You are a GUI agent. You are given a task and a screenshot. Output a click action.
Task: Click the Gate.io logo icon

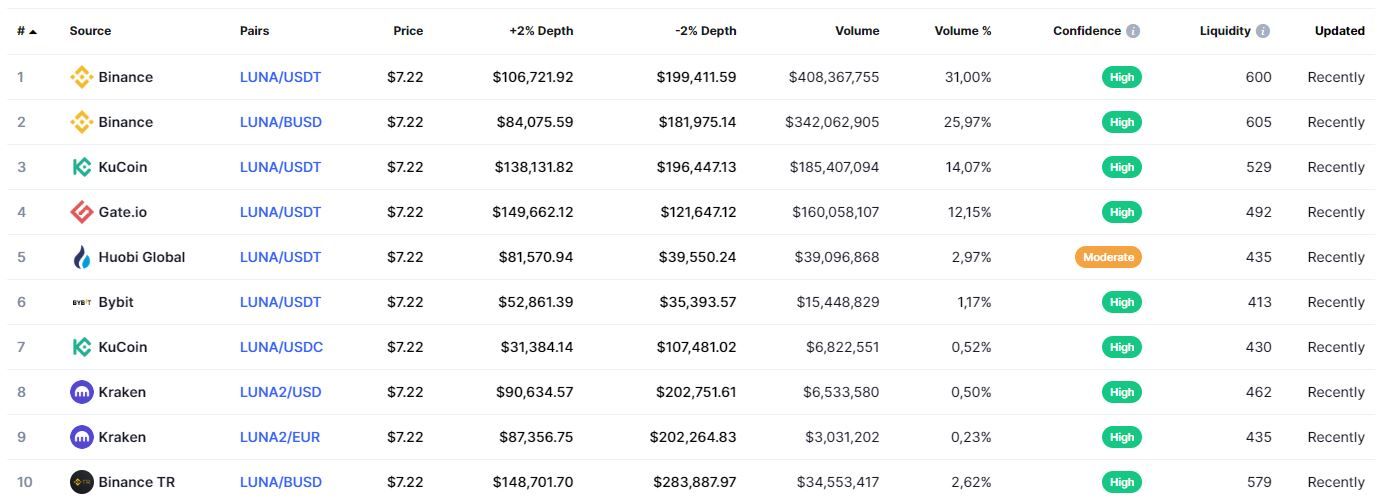click(81, 212)
